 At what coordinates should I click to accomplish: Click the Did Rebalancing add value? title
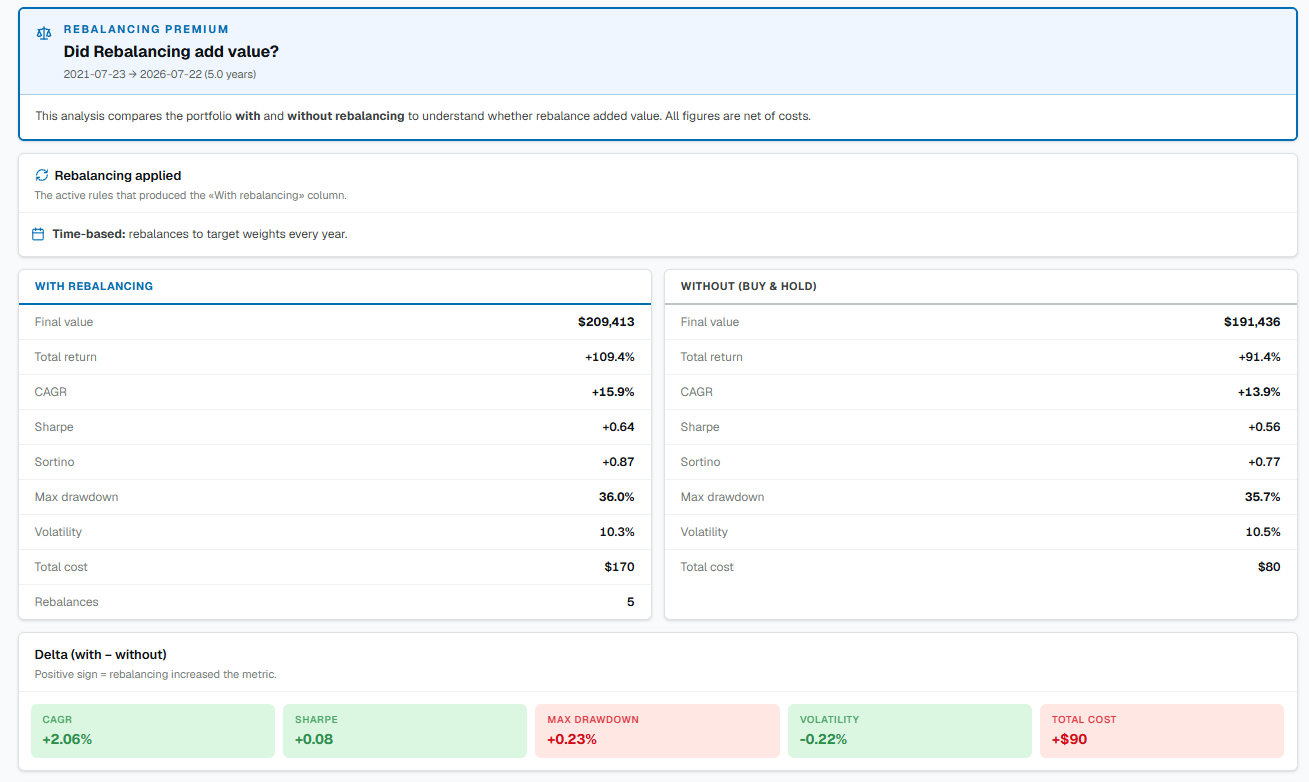pos(171,51)
